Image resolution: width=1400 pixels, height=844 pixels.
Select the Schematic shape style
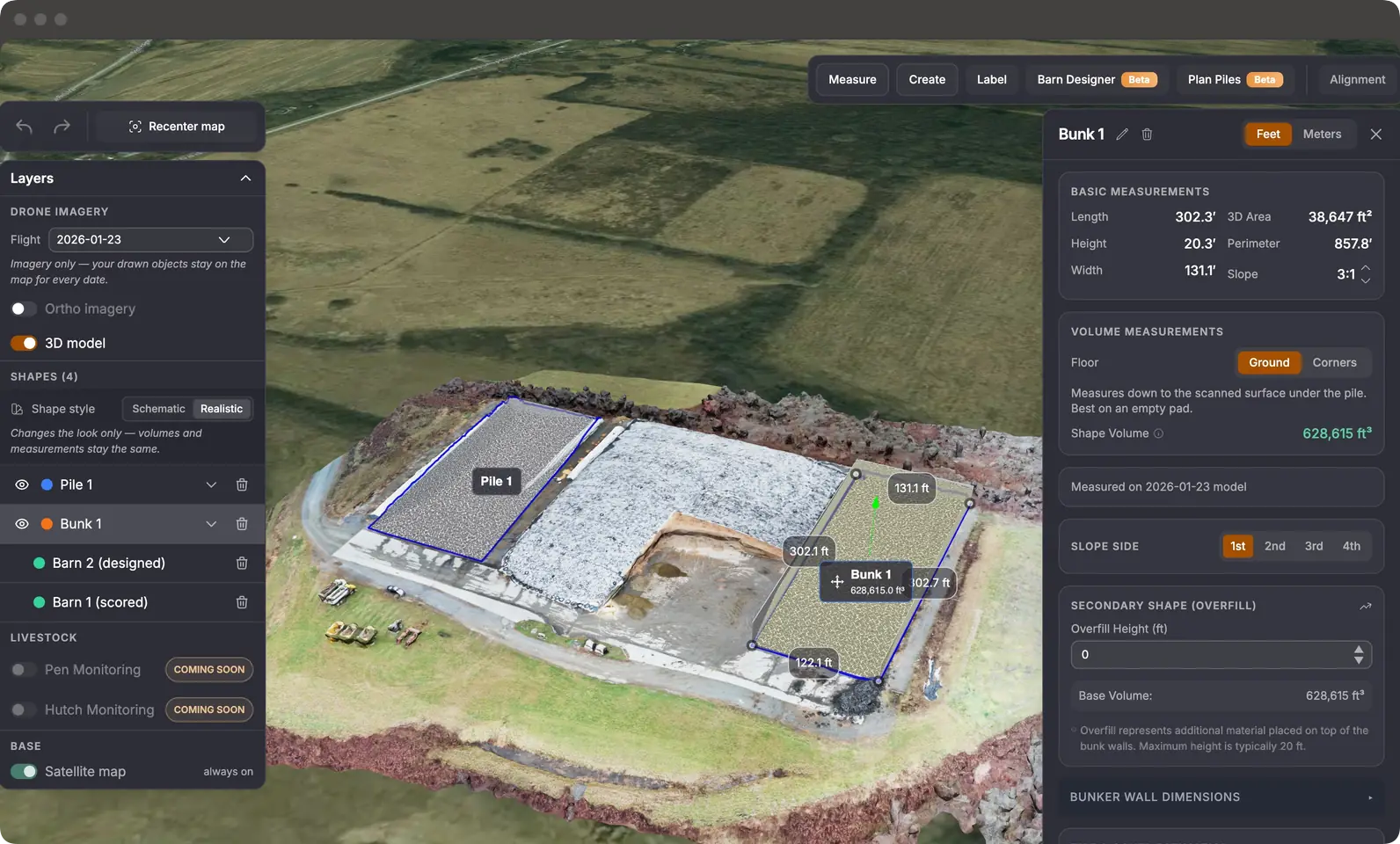[158, 409]
